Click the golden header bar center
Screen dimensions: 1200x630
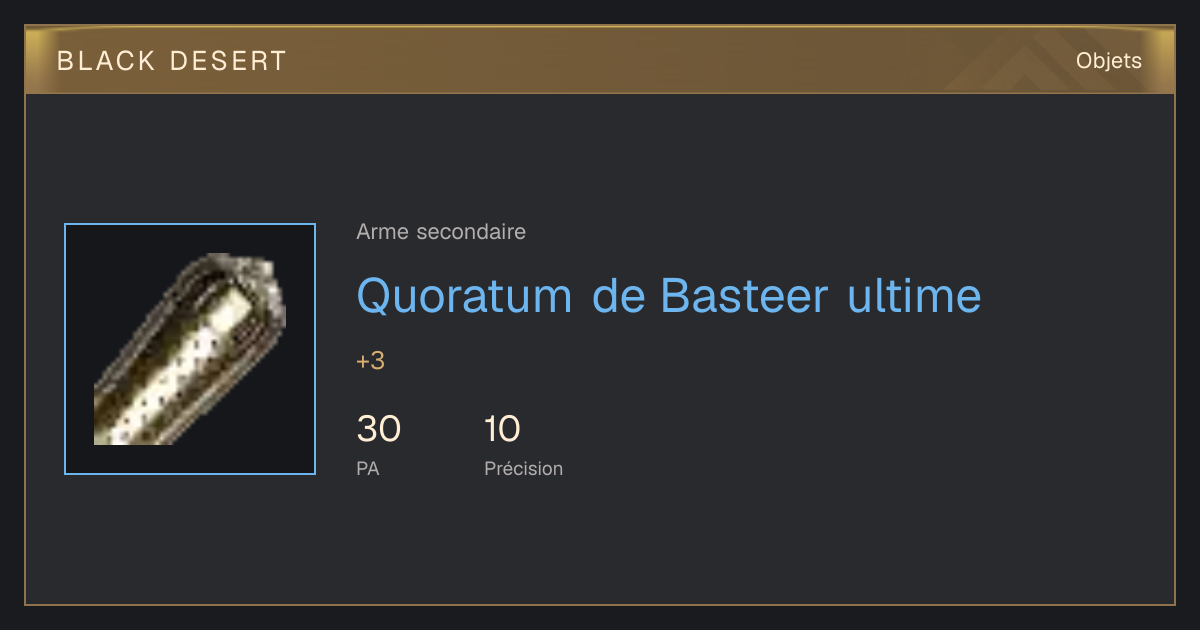coord(600,59)
